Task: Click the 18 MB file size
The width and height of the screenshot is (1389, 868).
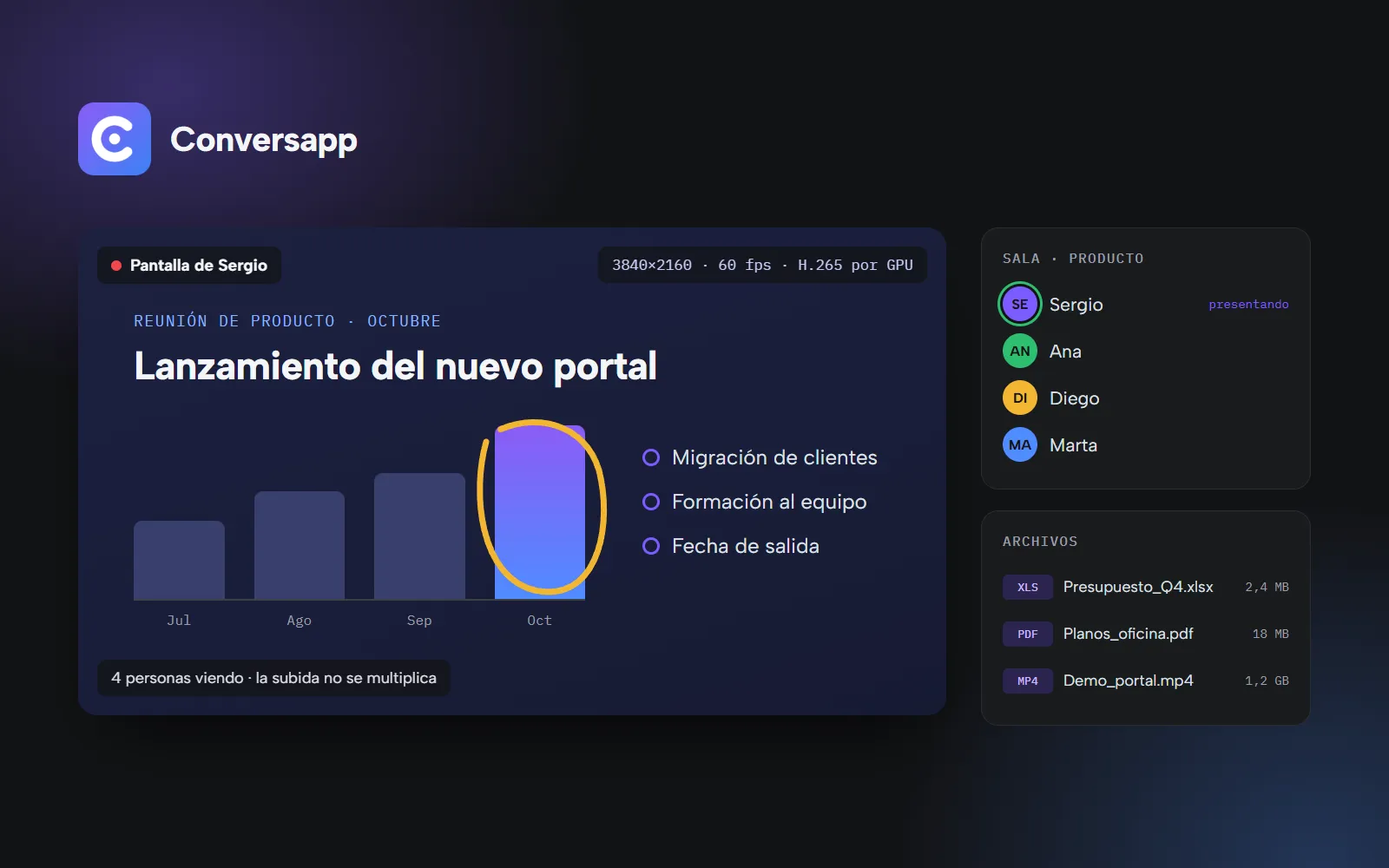Action: (1271, 635)
